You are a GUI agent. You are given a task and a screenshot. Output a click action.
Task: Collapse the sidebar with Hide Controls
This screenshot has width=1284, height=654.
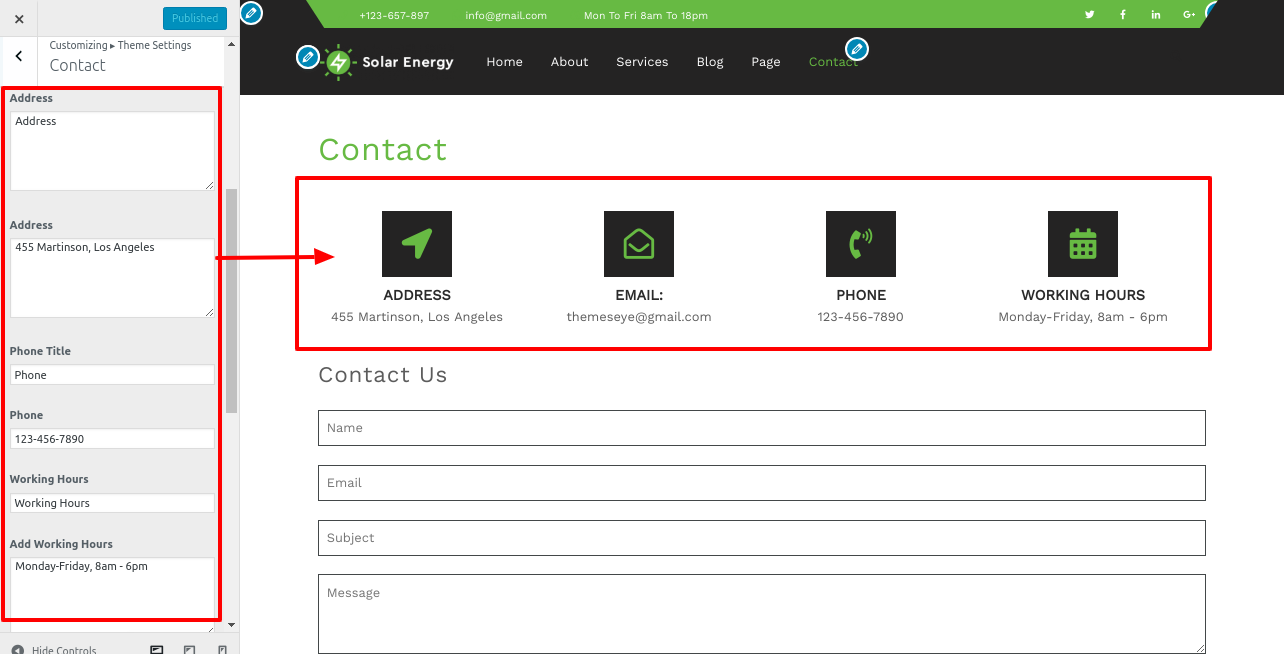[55, 649]
